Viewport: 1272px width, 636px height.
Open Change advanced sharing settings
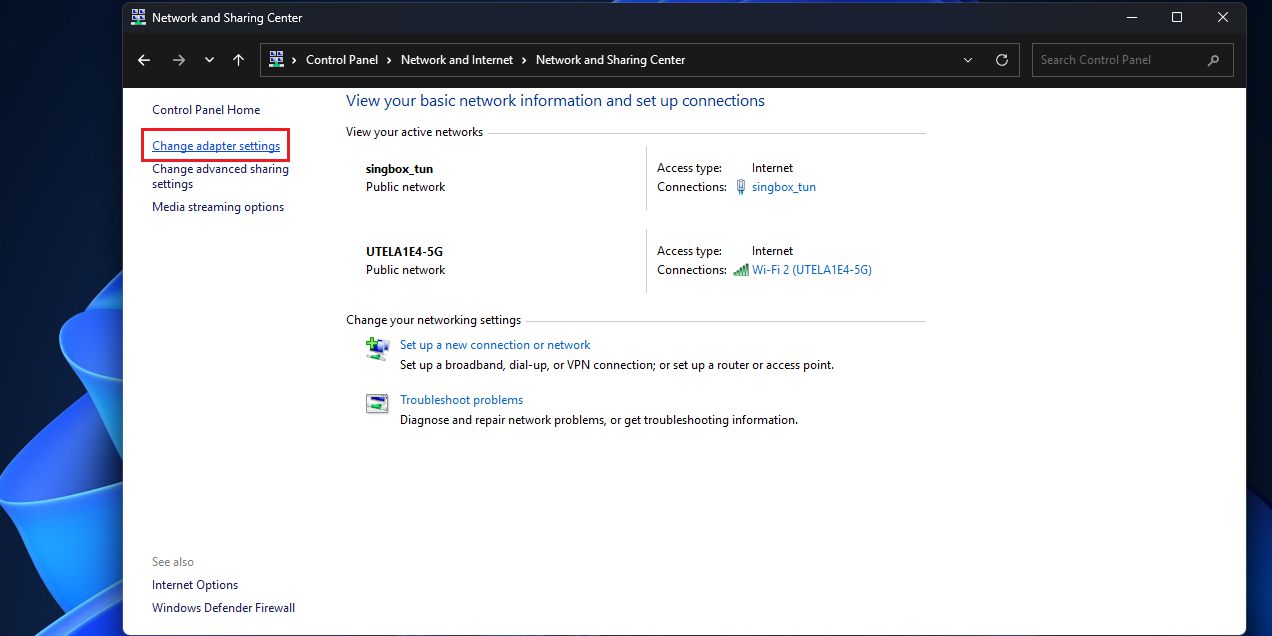click(x=219, y=176)
